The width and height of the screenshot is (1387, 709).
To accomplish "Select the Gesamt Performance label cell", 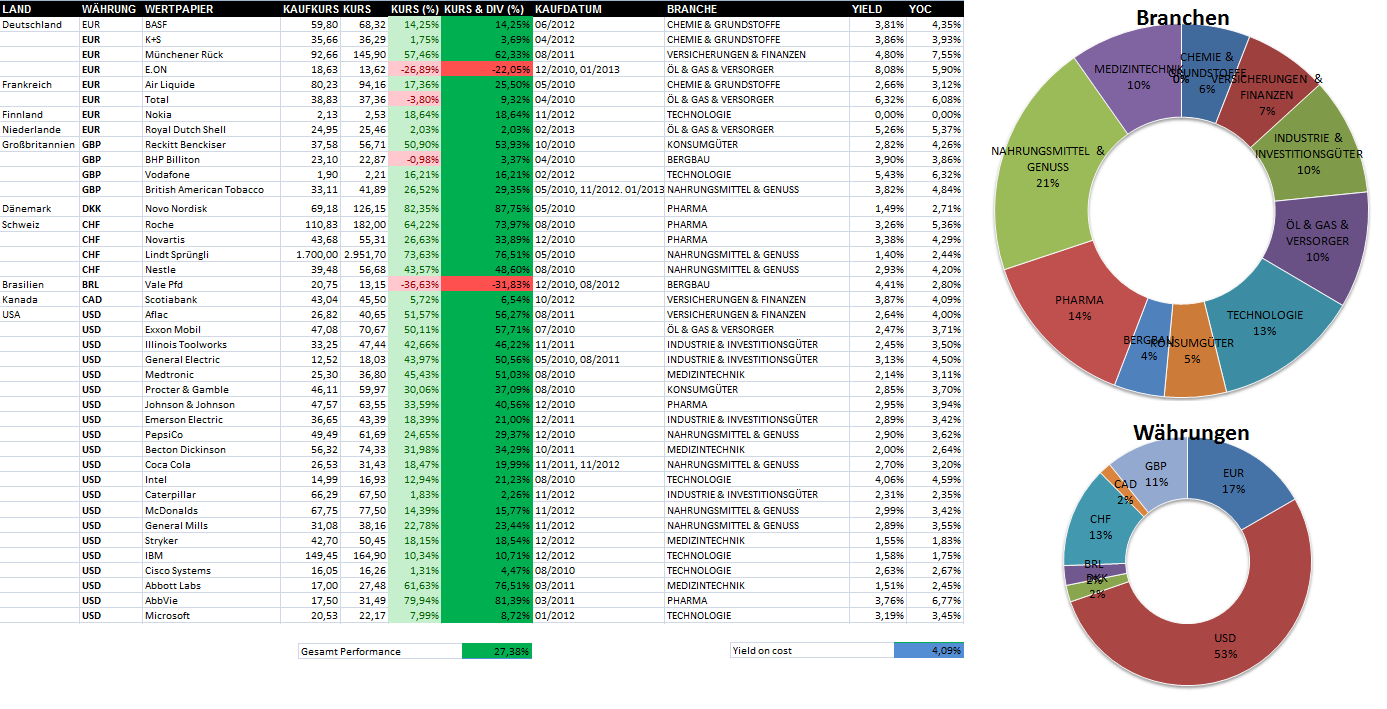I will pyautogui.click(x=380, y=651).
